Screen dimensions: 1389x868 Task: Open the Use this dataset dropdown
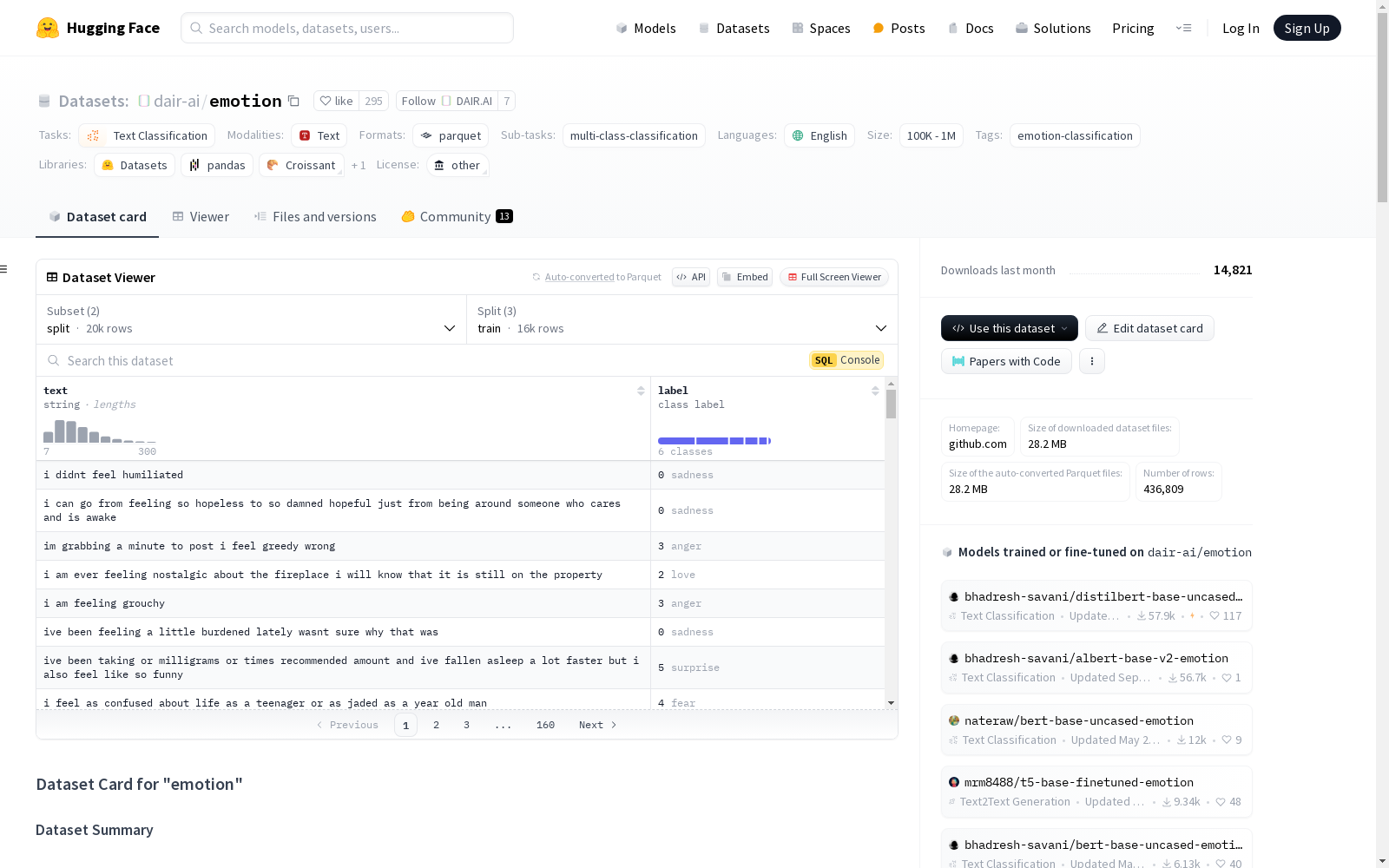1010,328
